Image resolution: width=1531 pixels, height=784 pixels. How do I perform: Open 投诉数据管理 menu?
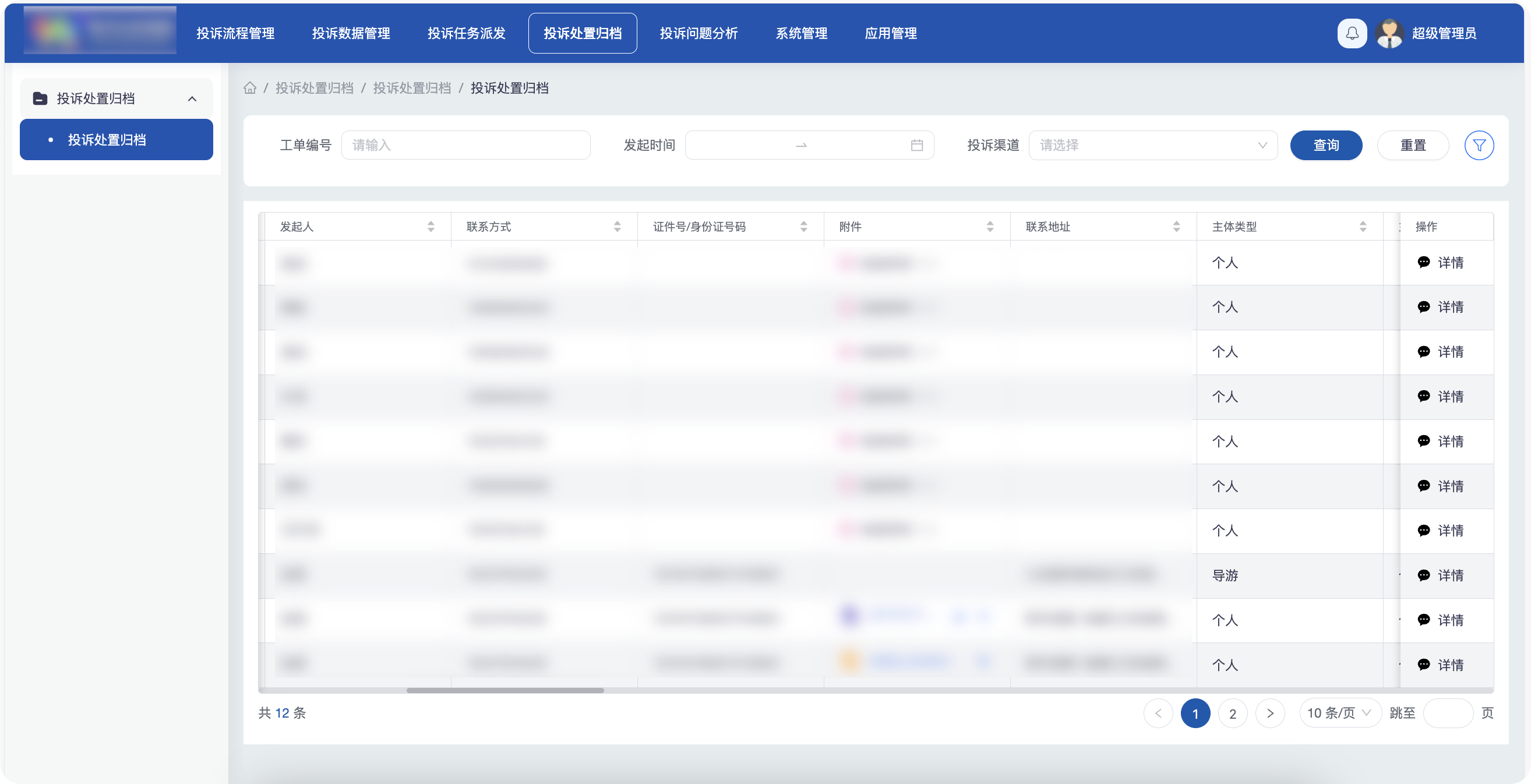point(351,33)
